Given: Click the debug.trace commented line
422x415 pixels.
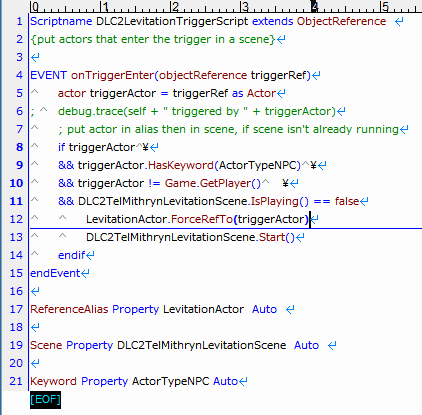Looking at the screenshot, I should pos(197,111).
